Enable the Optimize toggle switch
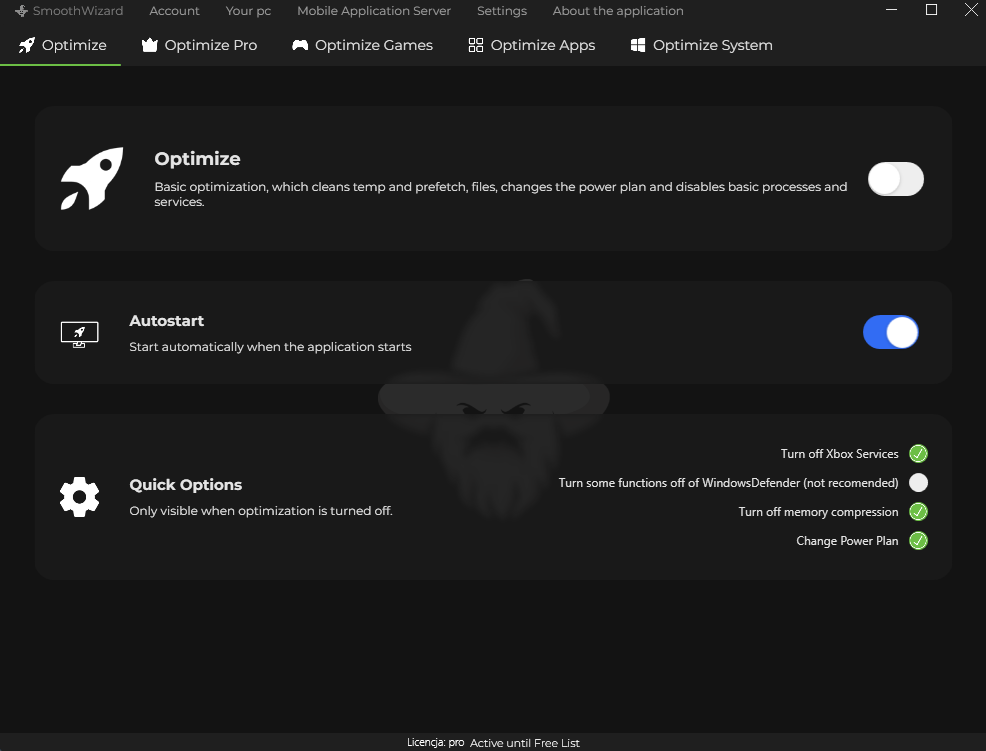The image size is (986, 751). (x=895, y=179)
